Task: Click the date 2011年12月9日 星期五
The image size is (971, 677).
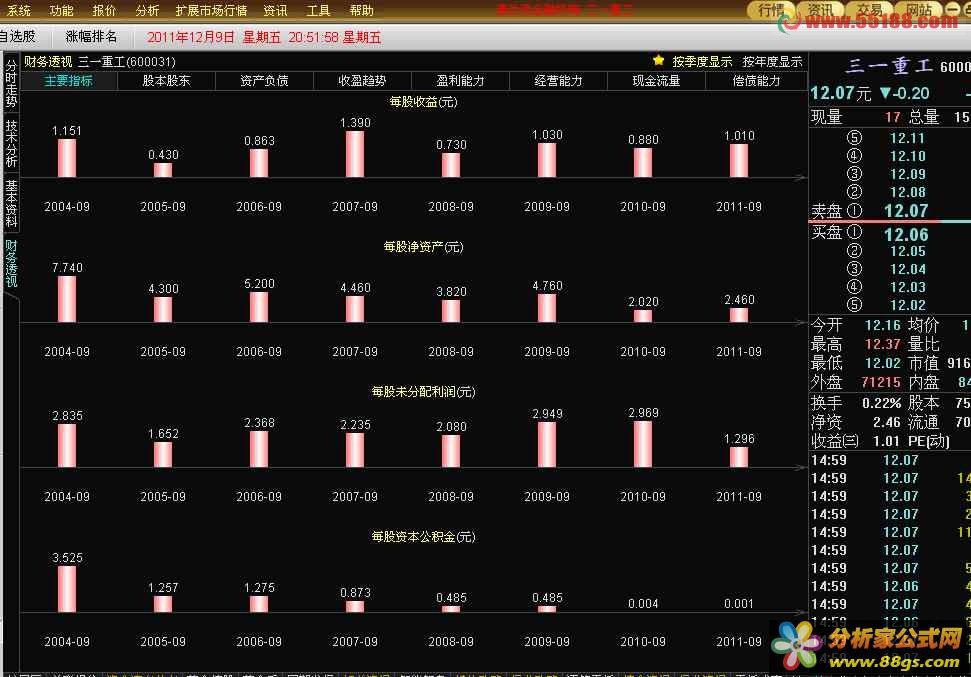Action: tap(214, 37)
